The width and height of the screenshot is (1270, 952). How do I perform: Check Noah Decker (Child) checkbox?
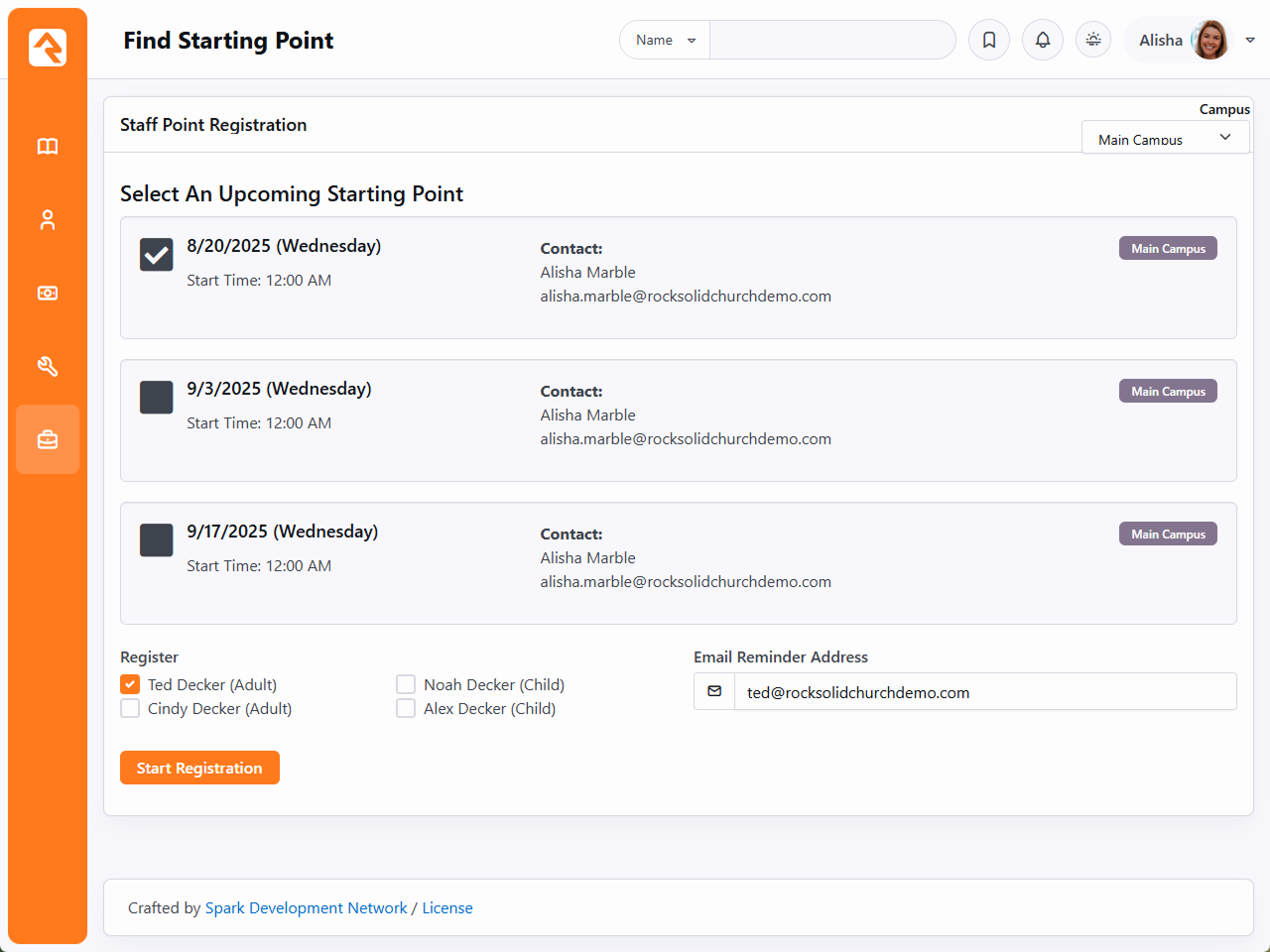(x=406, y=684)
